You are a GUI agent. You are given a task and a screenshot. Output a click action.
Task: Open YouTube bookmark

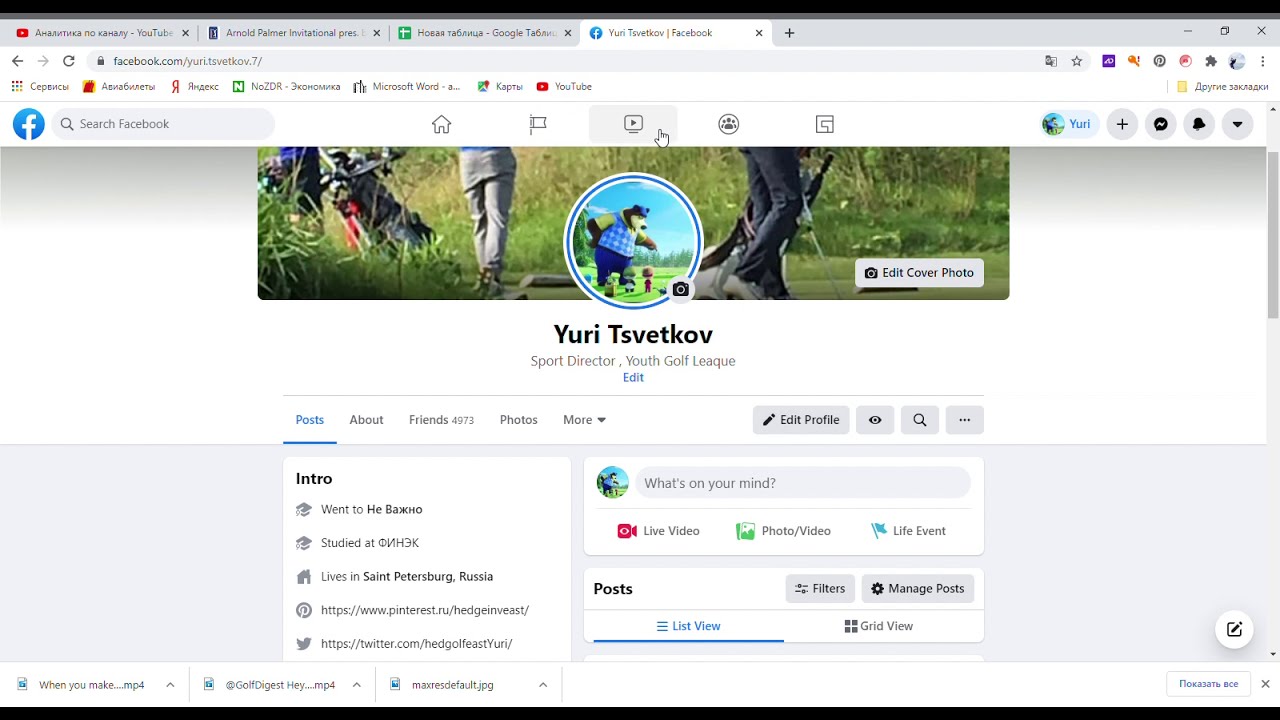pyautogui.click(x=565, y=87)
